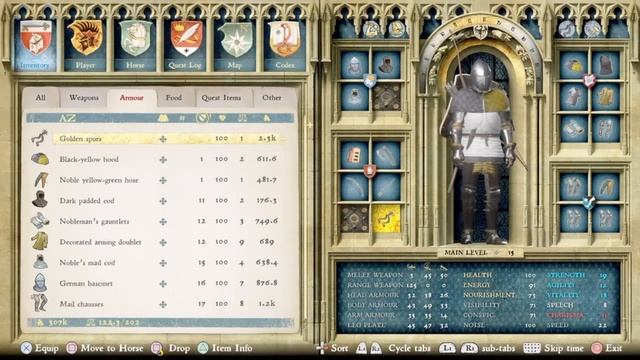The height and width of the screenshot is (360, 640).
Task: Switch to the Food filter
Action: tap(173, 98)
